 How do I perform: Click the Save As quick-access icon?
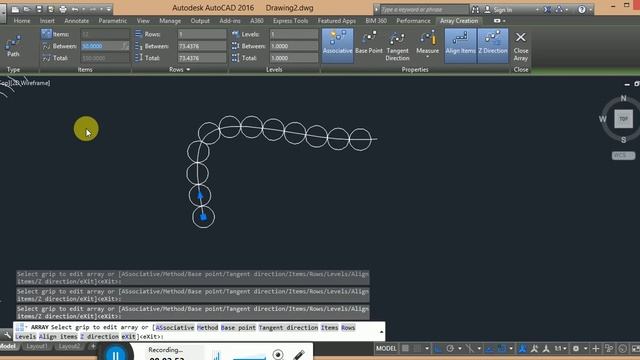pyautogui.click(x=51, y=9)
